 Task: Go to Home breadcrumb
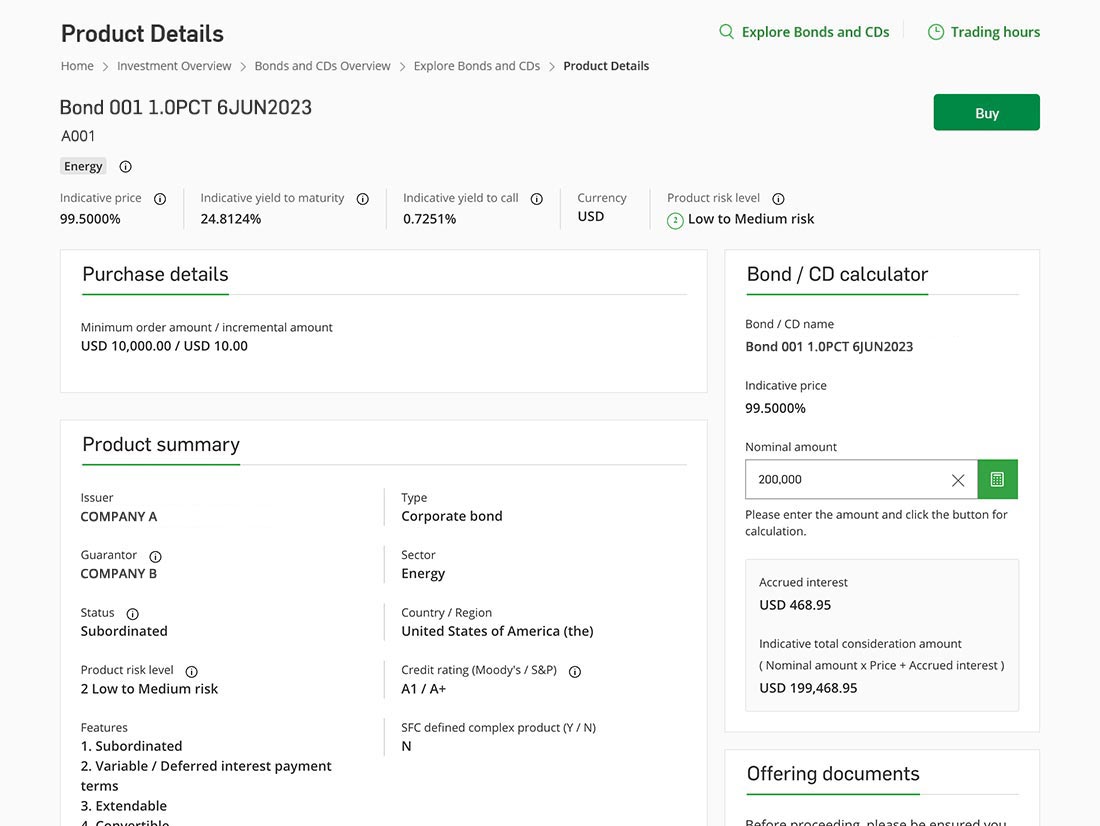click(77, 66)
